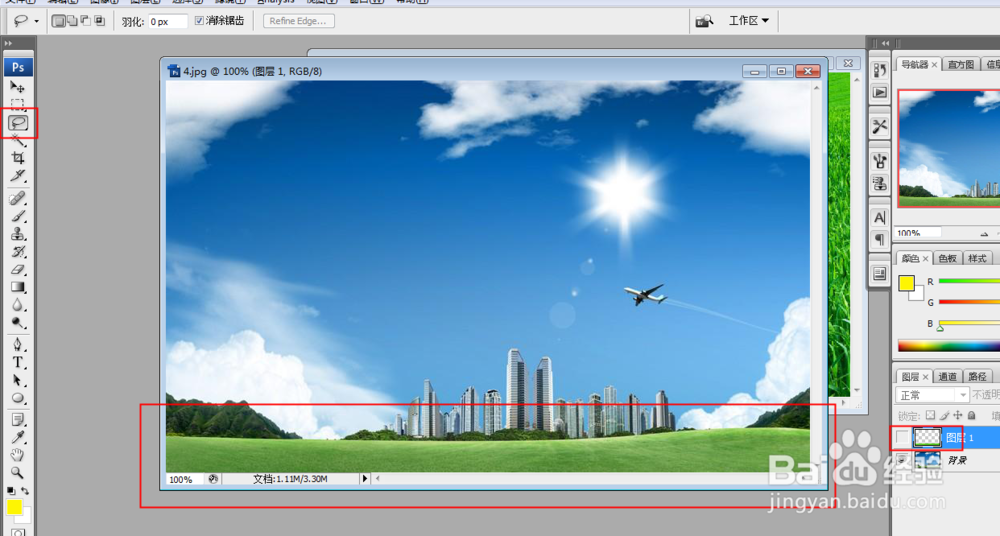1000x536 pixels.
Task: Switch to the 通道 tab
Action: (947, 376)
